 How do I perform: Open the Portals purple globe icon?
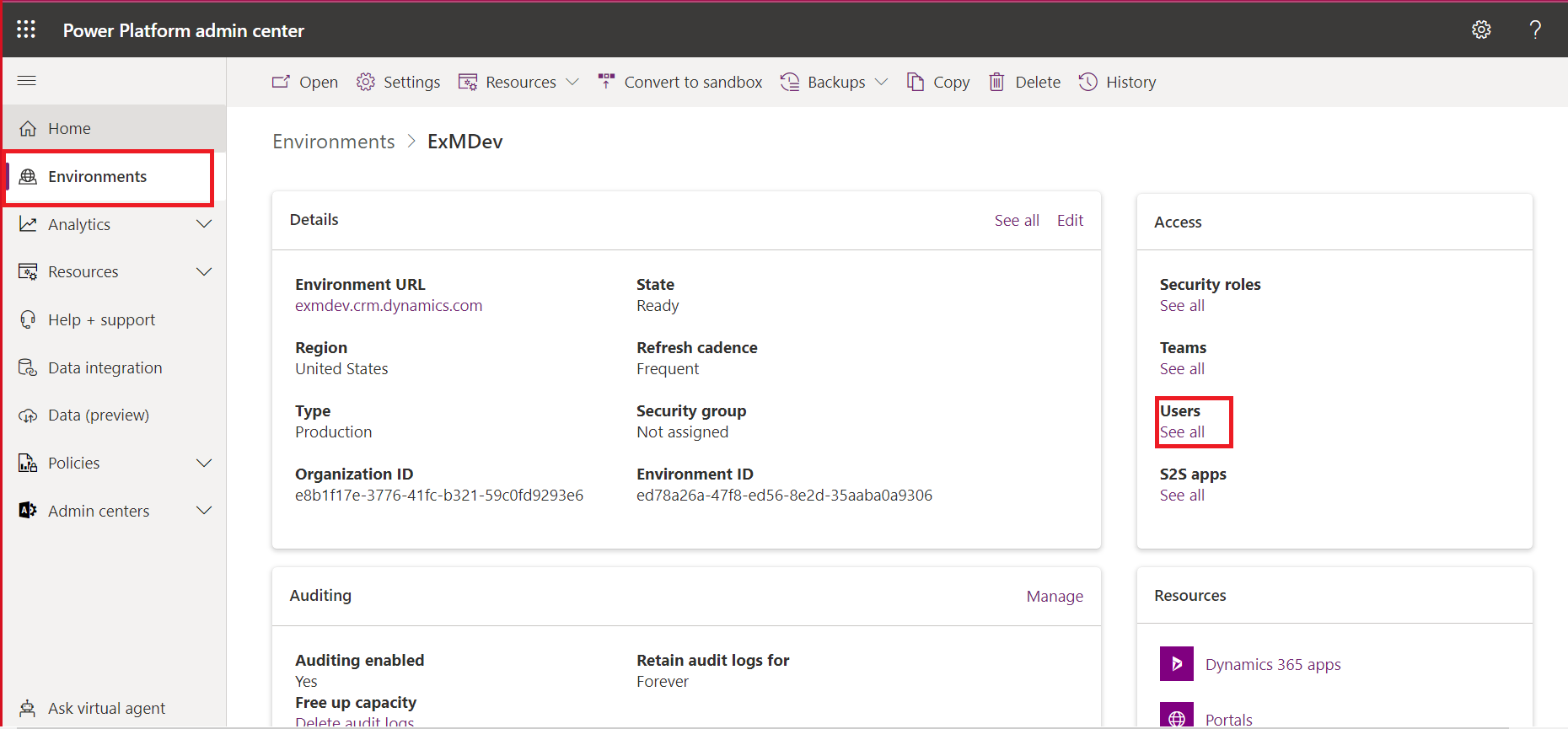point(1177,716)
